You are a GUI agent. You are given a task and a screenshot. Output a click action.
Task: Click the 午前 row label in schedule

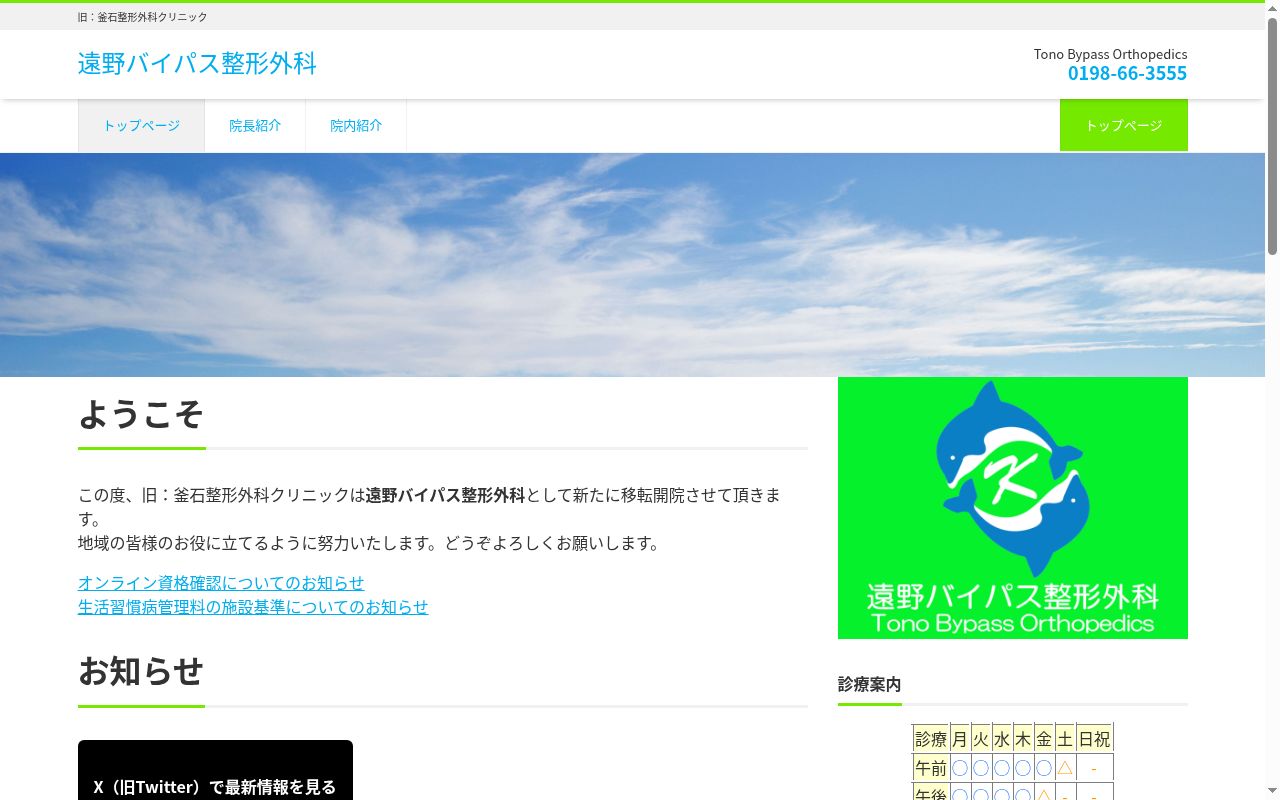pyautogui.click(x=931, y=768)
